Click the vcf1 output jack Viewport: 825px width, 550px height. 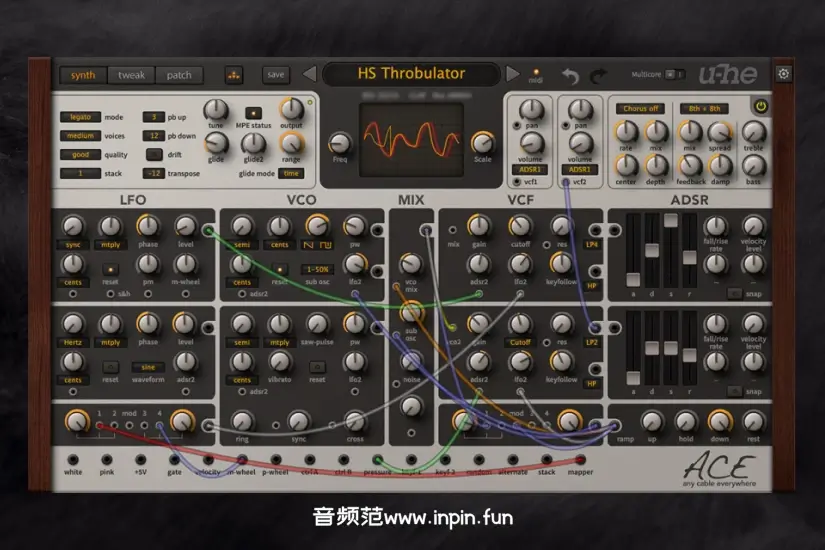point(517,182)
